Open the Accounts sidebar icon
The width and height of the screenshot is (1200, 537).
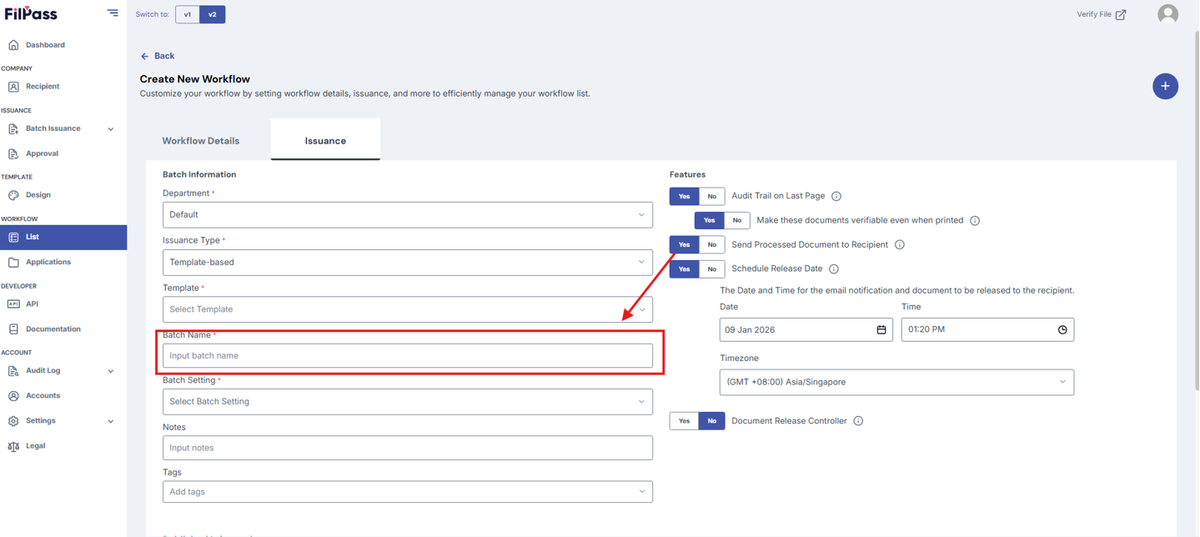click(13, 396)
